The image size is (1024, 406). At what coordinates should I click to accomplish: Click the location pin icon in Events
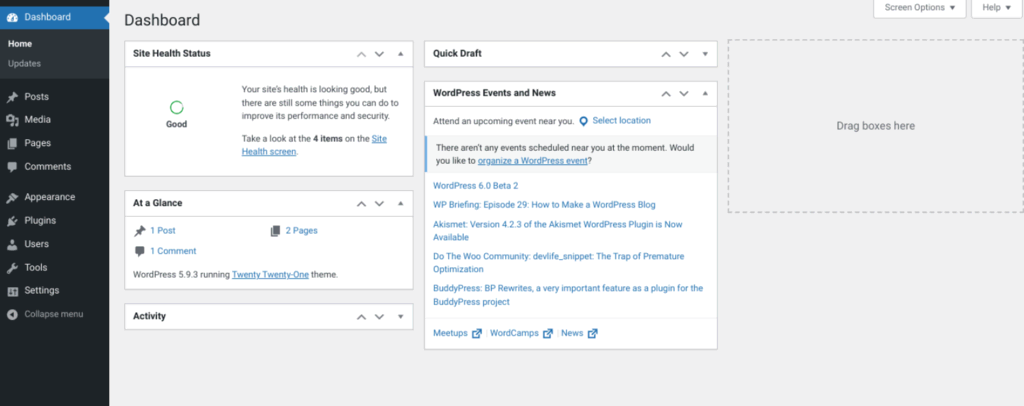(x=583, y=121)
